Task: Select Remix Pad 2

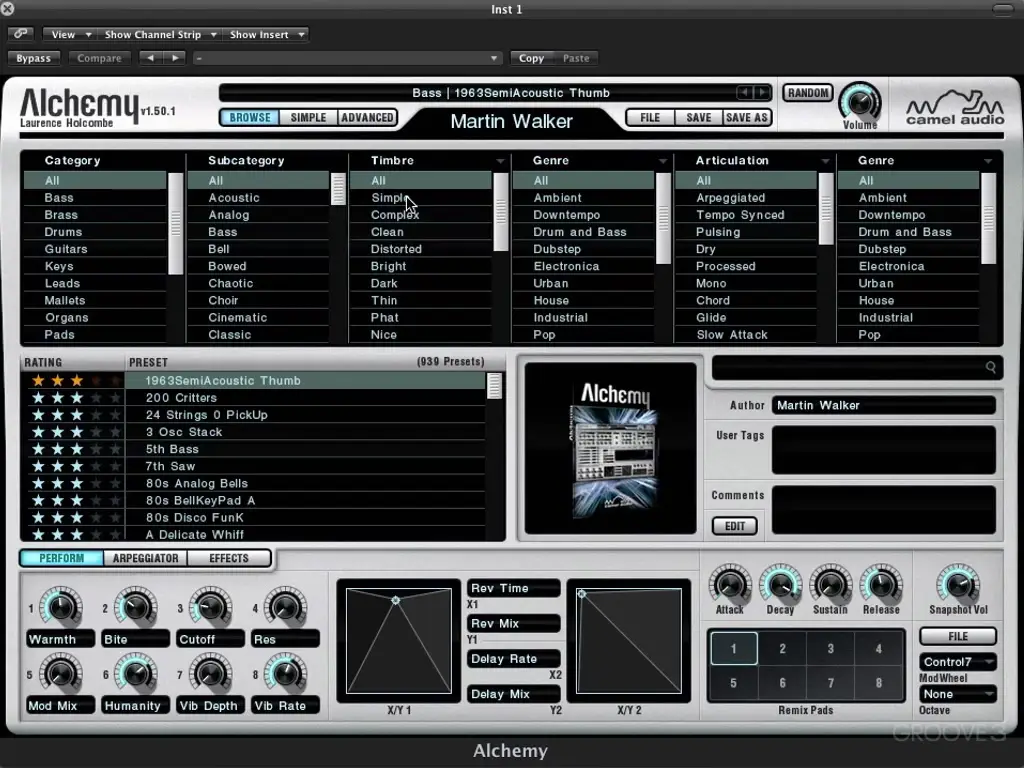Action: click(782, 648)
